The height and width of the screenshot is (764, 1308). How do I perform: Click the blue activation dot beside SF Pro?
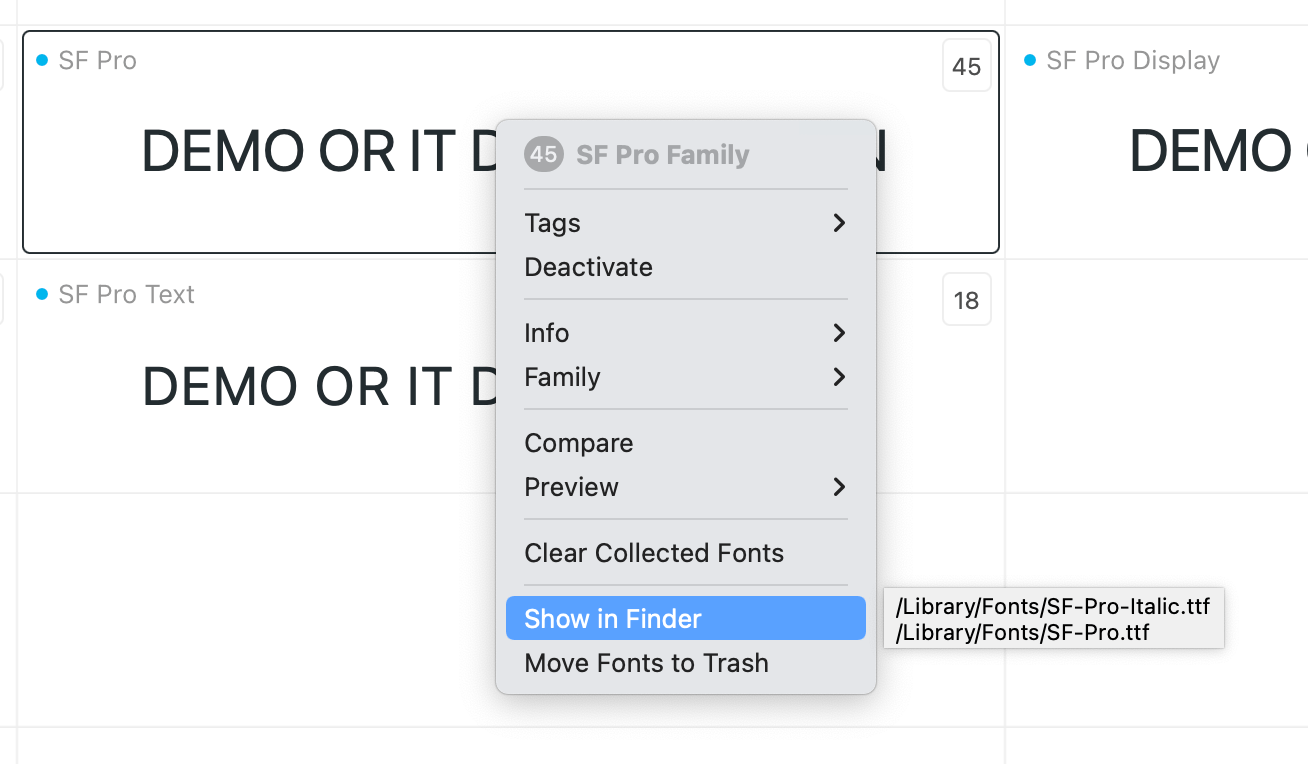(42, 61)
